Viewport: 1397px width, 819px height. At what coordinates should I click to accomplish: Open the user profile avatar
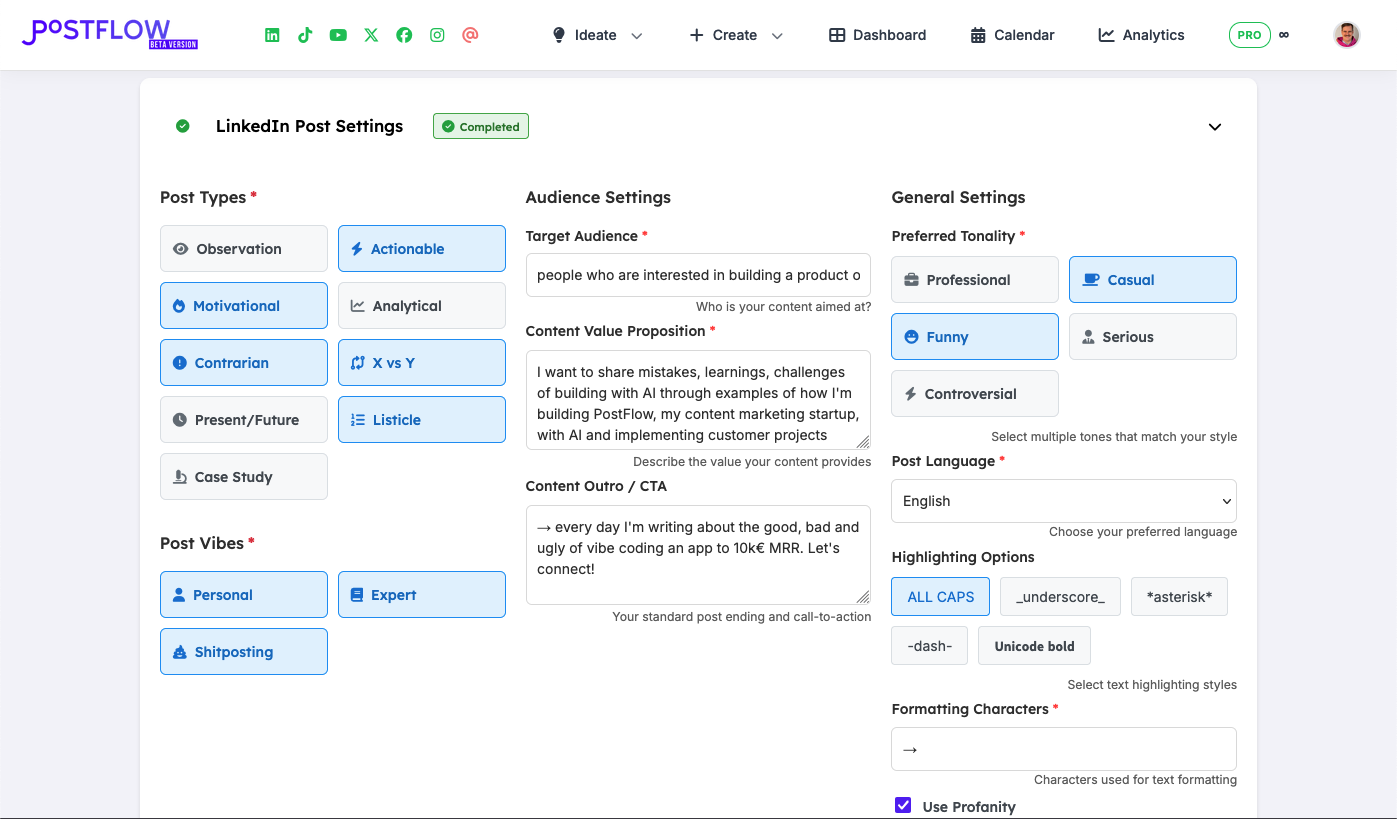click(x=1346, y=35)
